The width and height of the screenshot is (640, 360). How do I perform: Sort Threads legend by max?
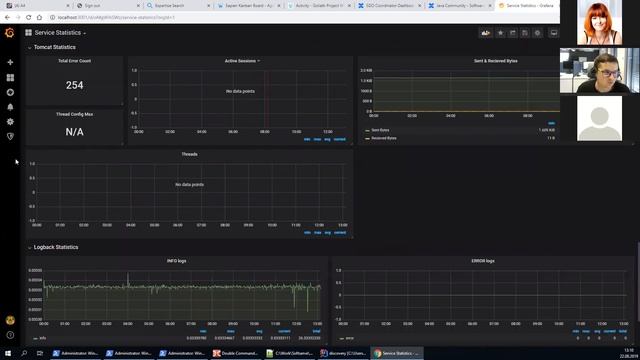point(318,233)
